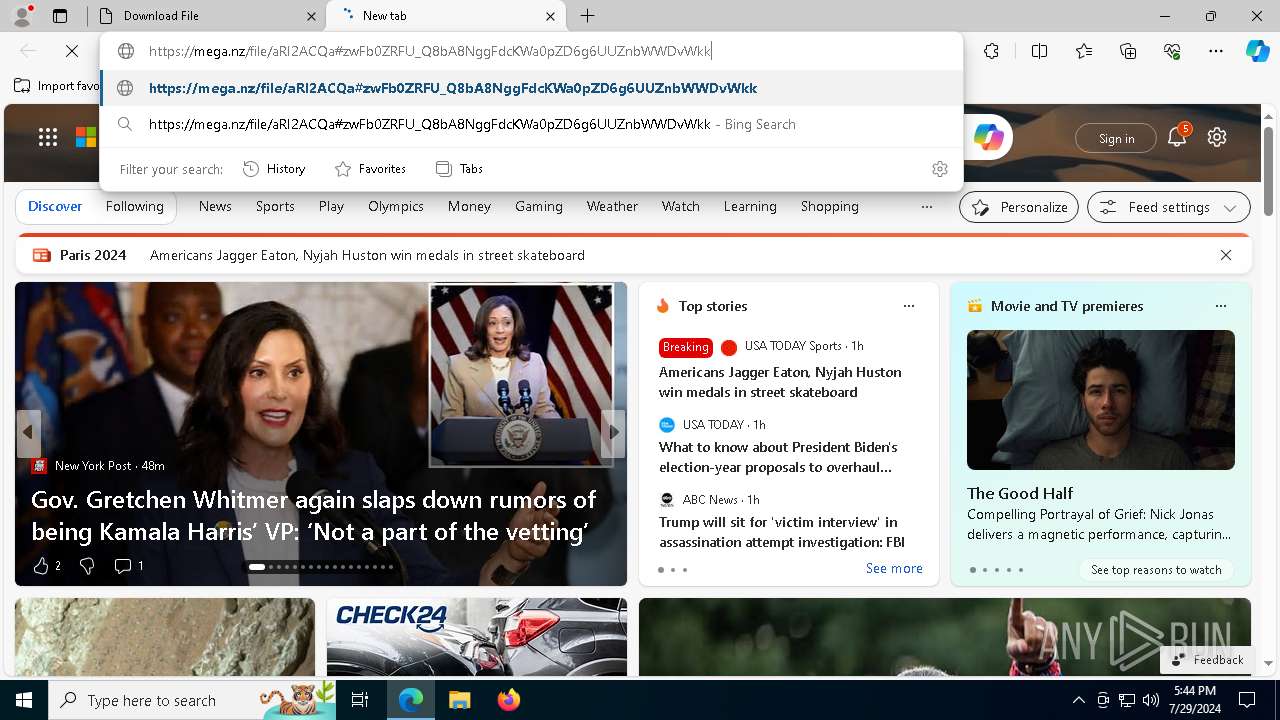Image resolution: width=1280 pixels, height=720 pixels.
Task: Click See more in Top stories
Action: click(x=894, y=568)
